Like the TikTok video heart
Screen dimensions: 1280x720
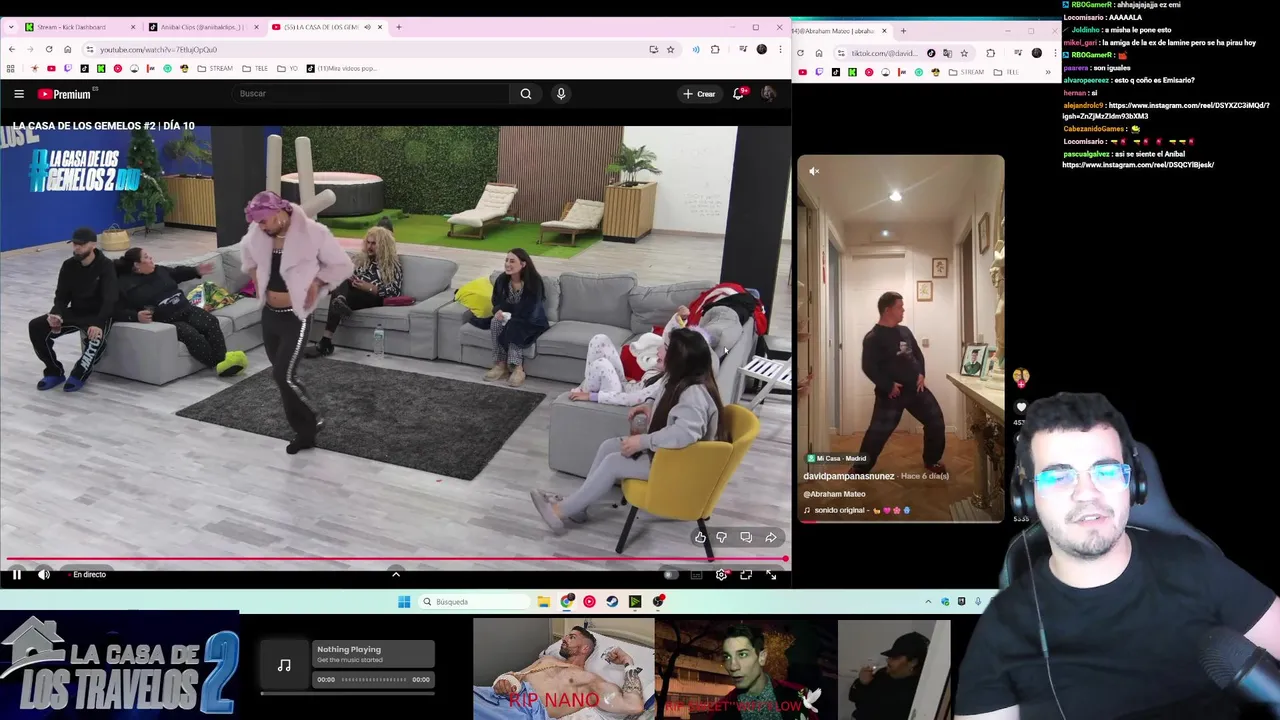[1021, 407]
